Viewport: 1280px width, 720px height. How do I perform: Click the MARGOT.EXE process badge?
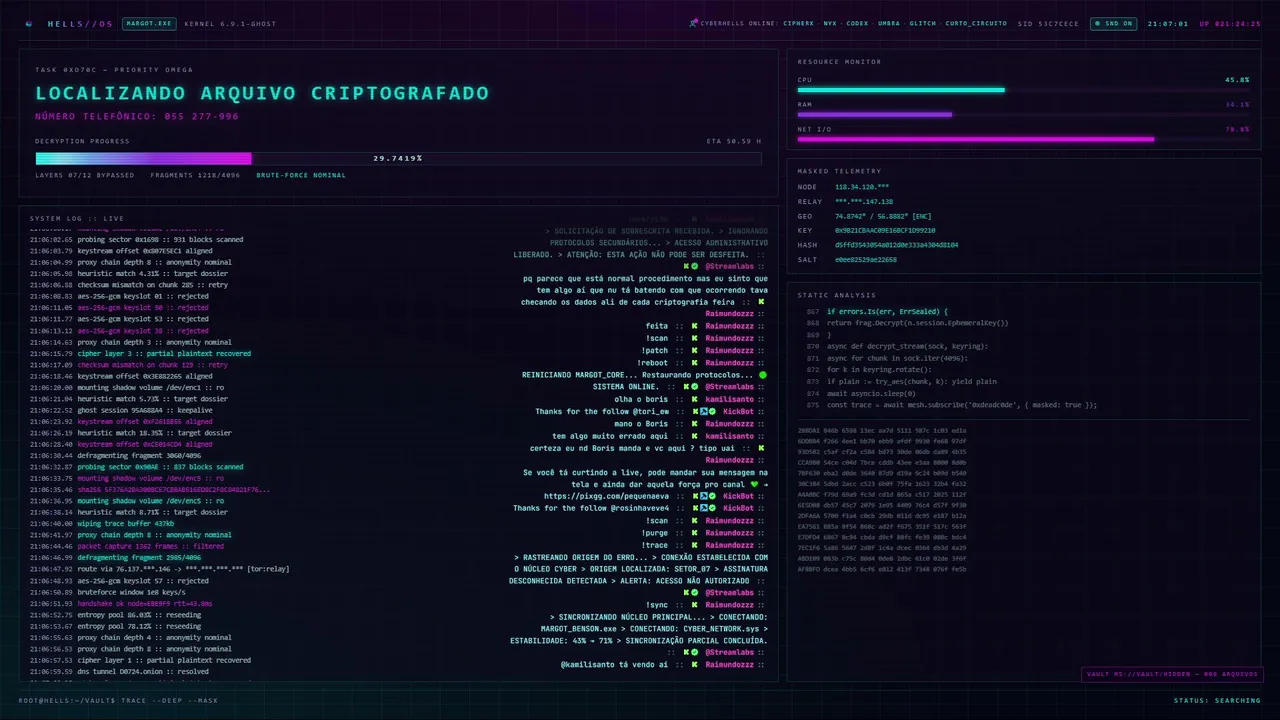click(148, 23)
